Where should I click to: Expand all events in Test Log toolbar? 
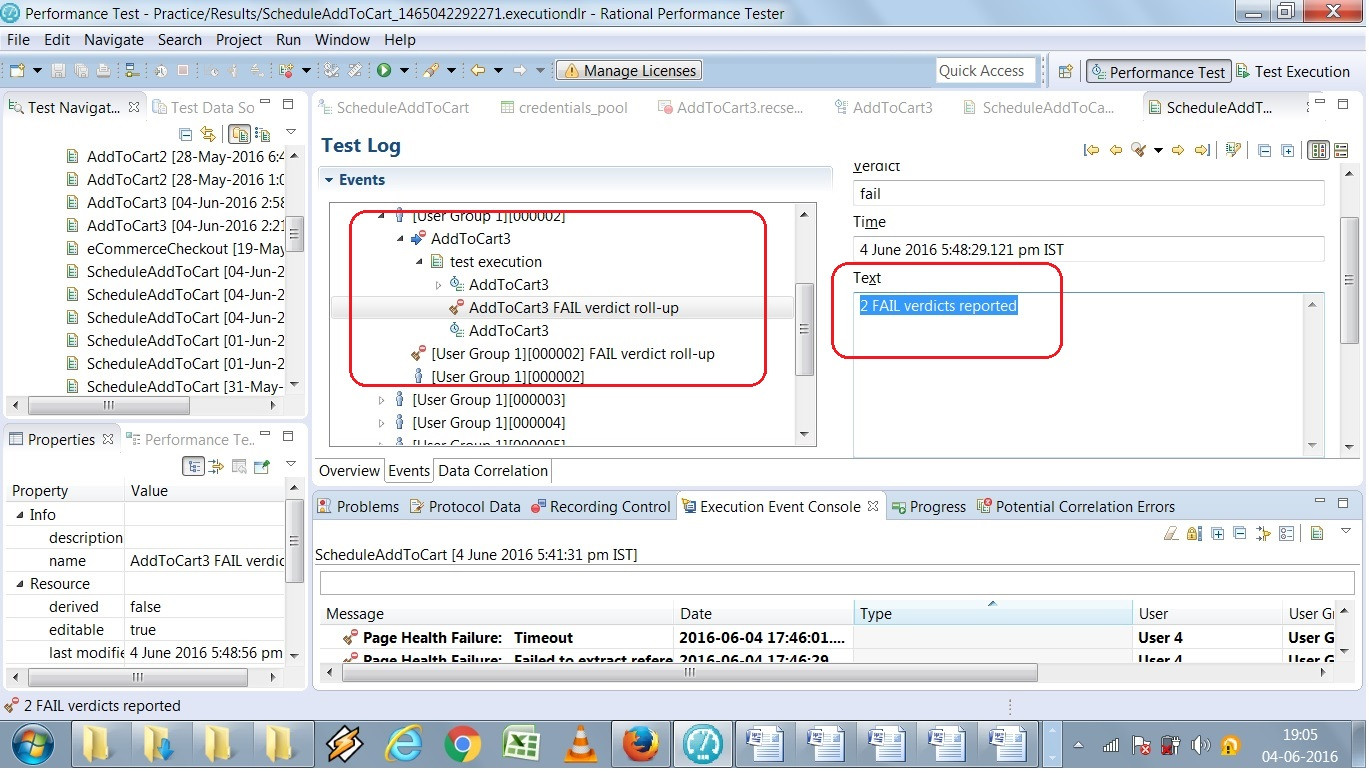point(1288,150)
